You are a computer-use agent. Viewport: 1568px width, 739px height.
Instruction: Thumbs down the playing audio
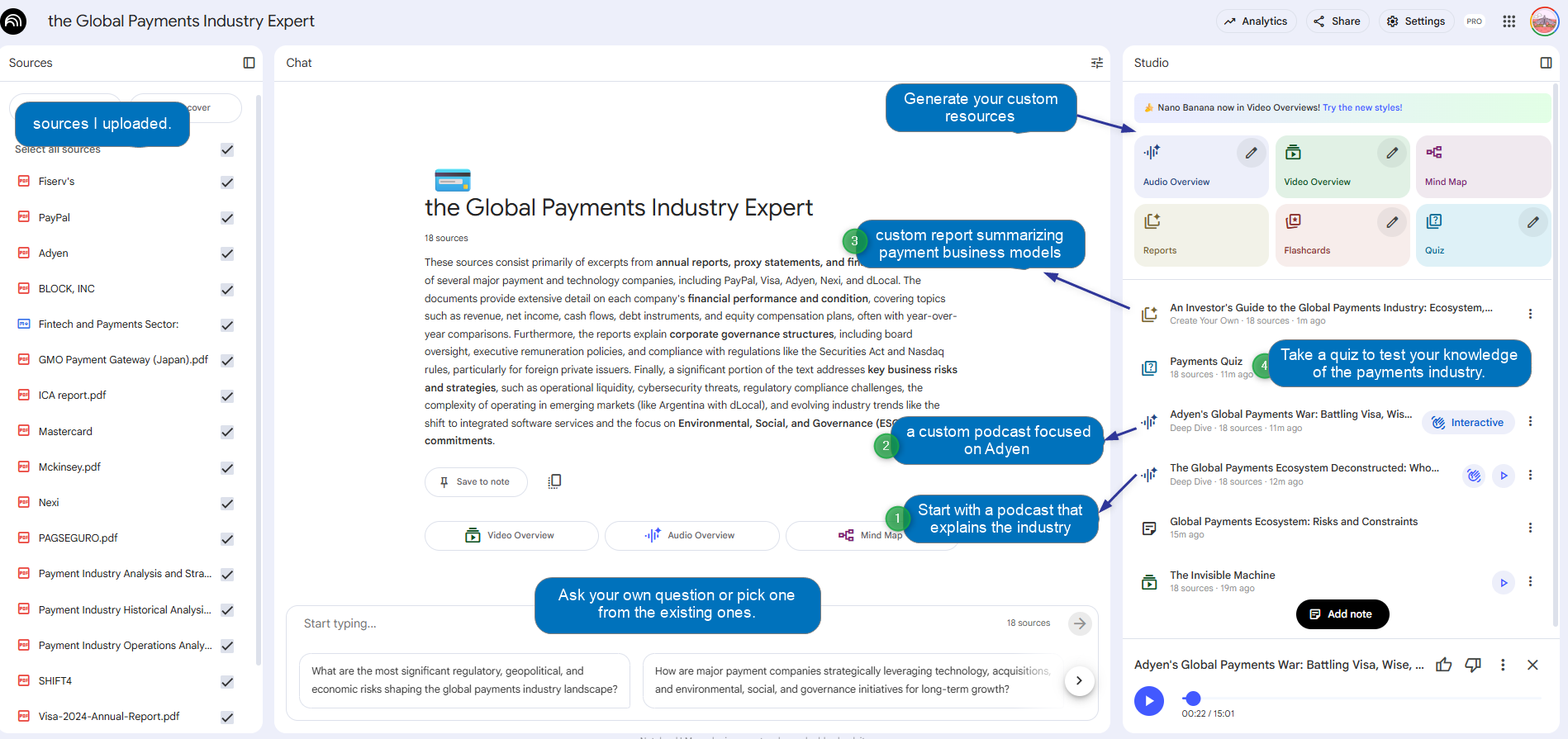pos(1473,665)
